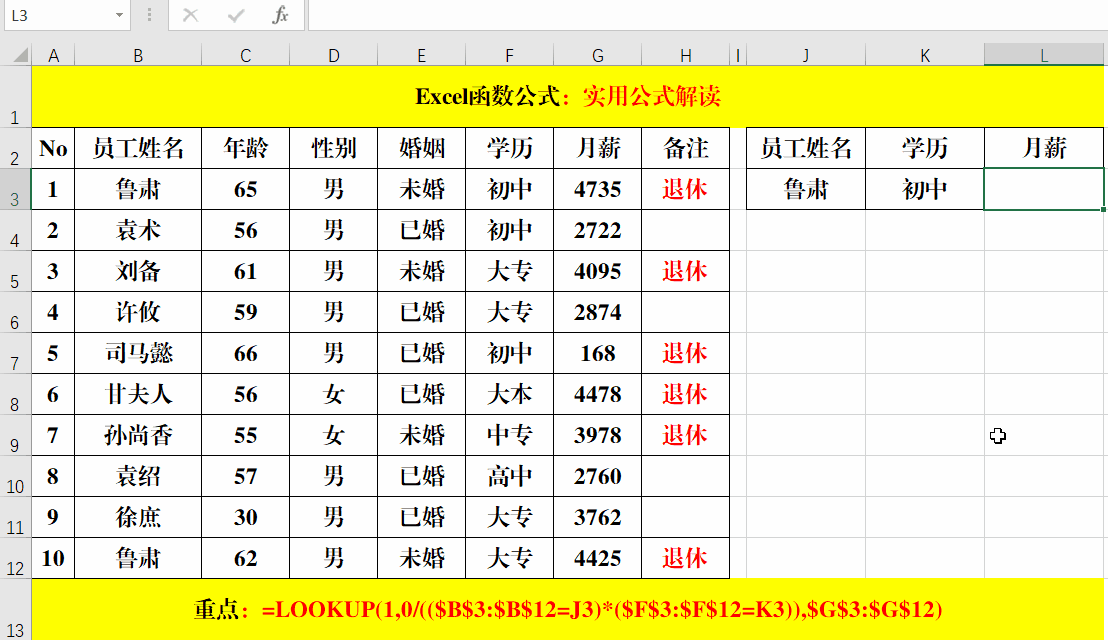Click the '年龄' header cell

pos(245,148)
